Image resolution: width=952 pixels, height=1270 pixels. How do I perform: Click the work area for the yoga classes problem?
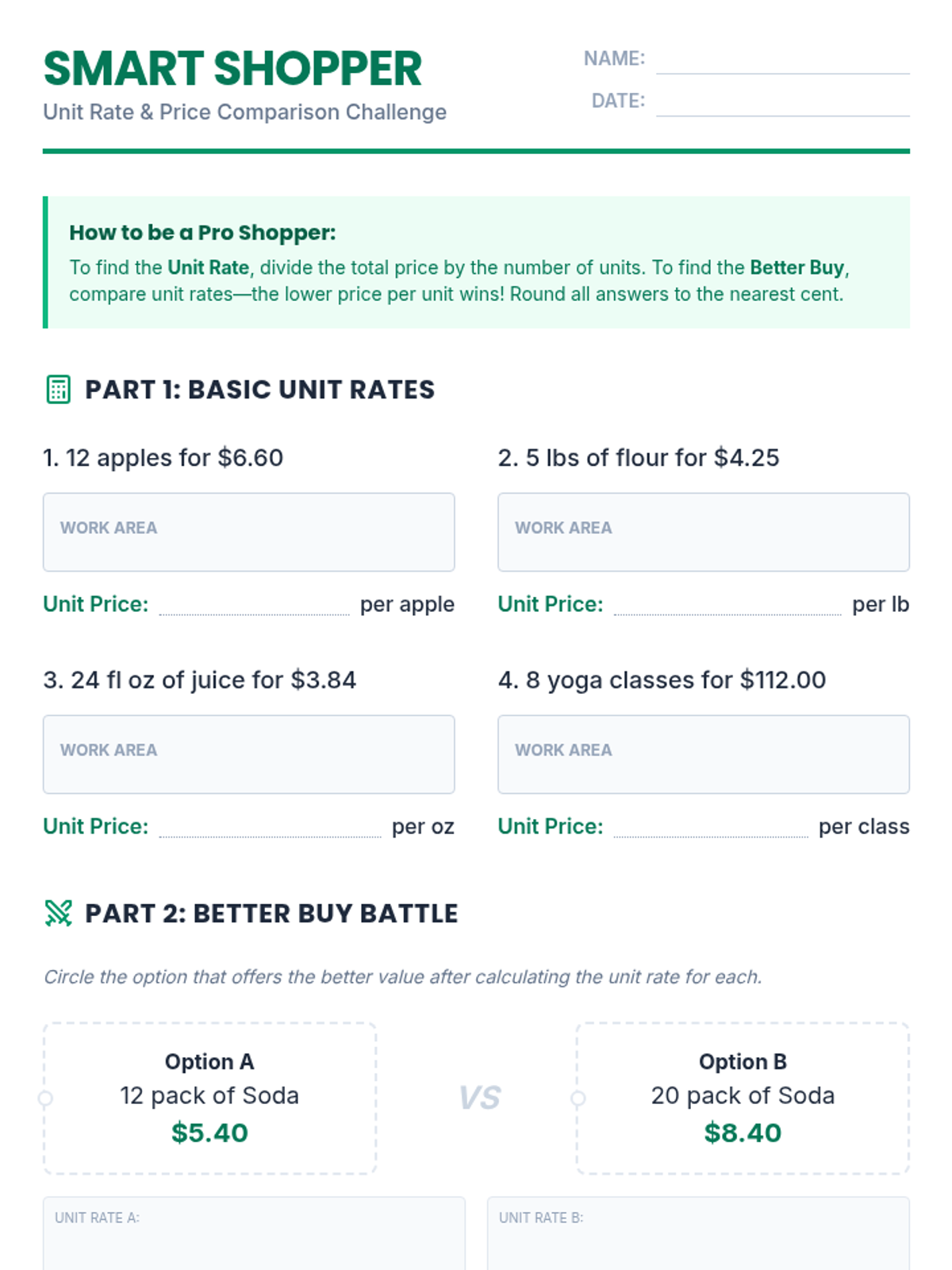(703, 754)
